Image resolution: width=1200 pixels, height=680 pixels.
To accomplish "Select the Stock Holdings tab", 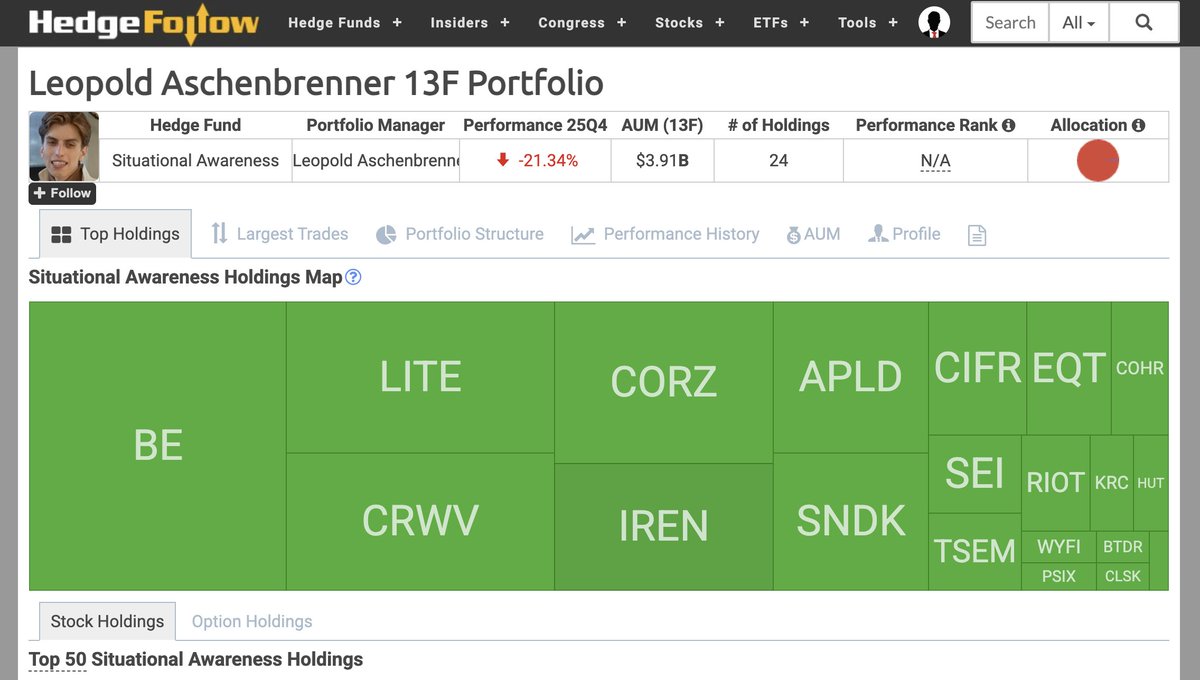I will 107,621.
